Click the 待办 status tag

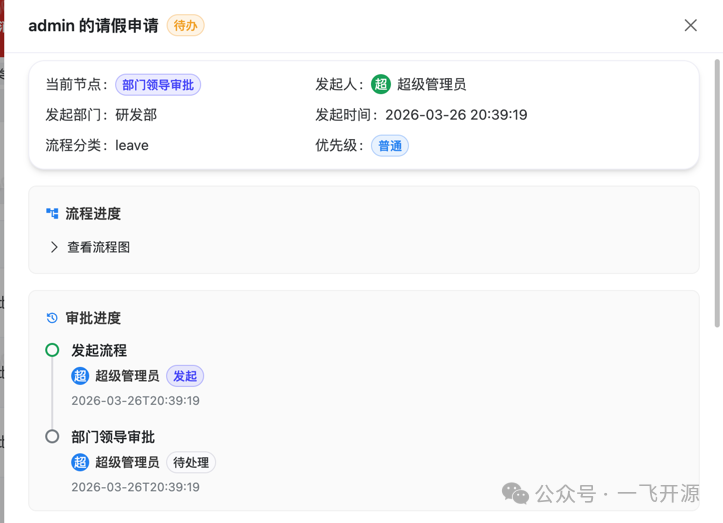185,25
